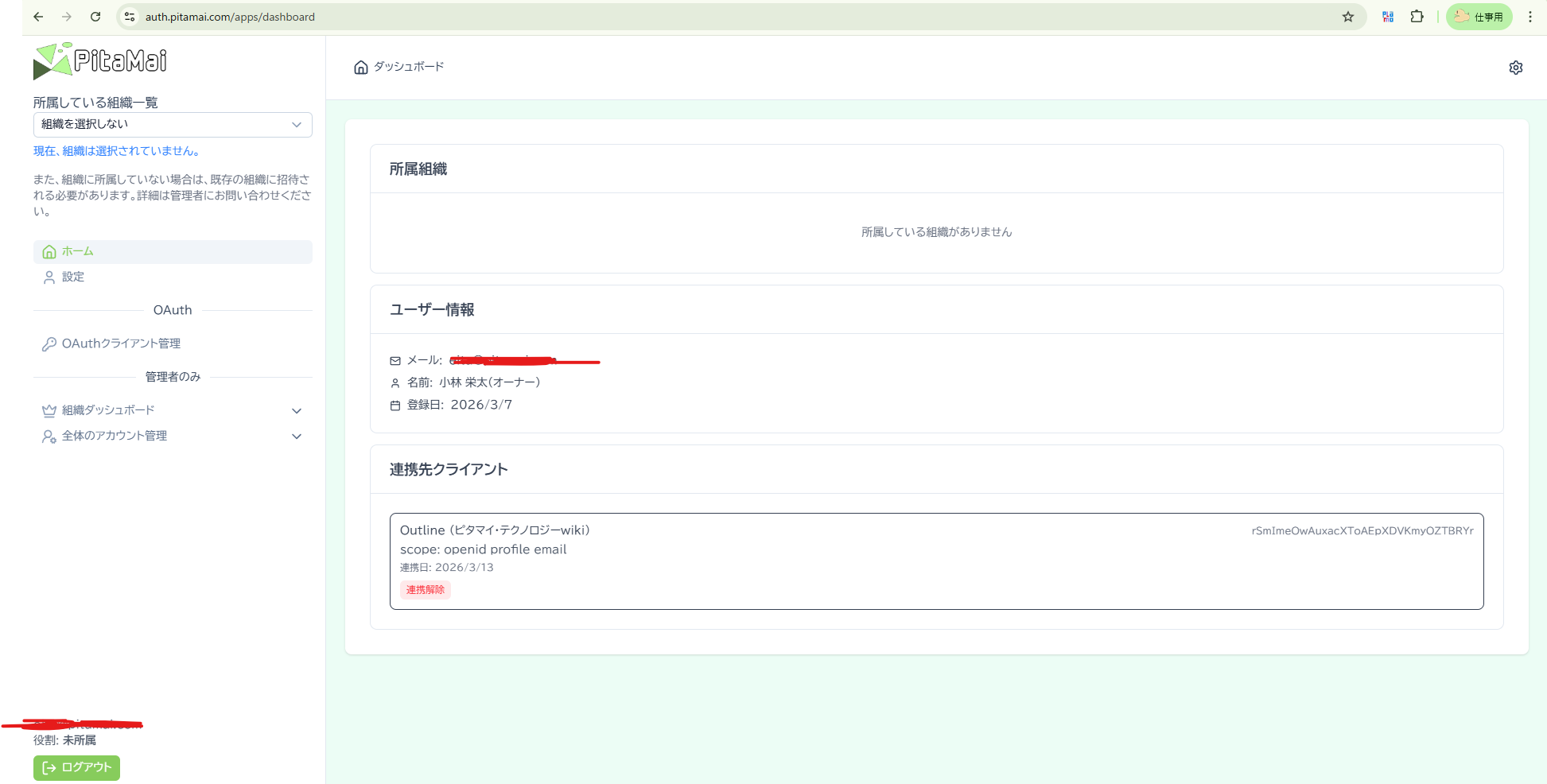Image resolution: width=1547 pixels, height=784 pixels.
Task: Open the 組織を選択しない dropdown
Action: [x=173, y=124]
